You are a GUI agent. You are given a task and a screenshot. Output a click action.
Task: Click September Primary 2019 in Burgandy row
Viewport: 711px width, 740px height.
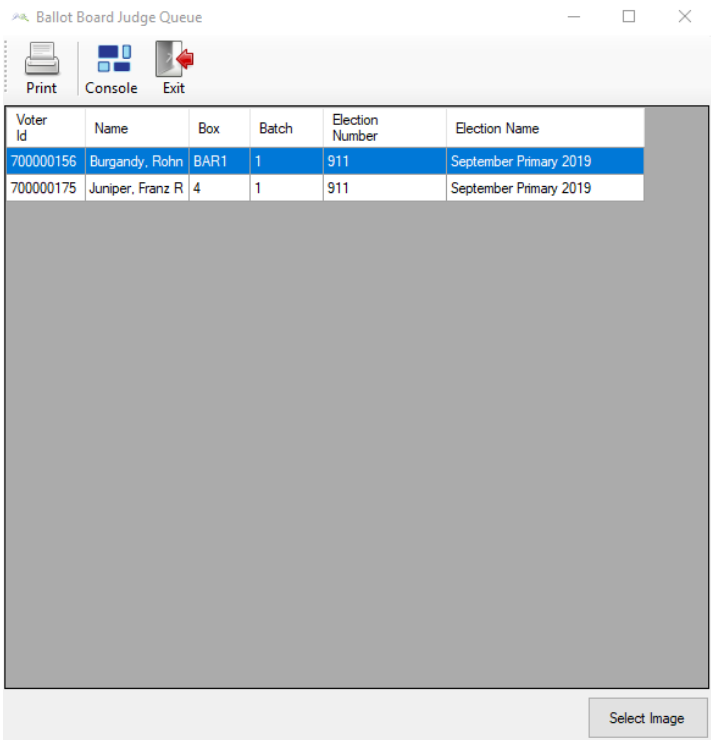545,161
